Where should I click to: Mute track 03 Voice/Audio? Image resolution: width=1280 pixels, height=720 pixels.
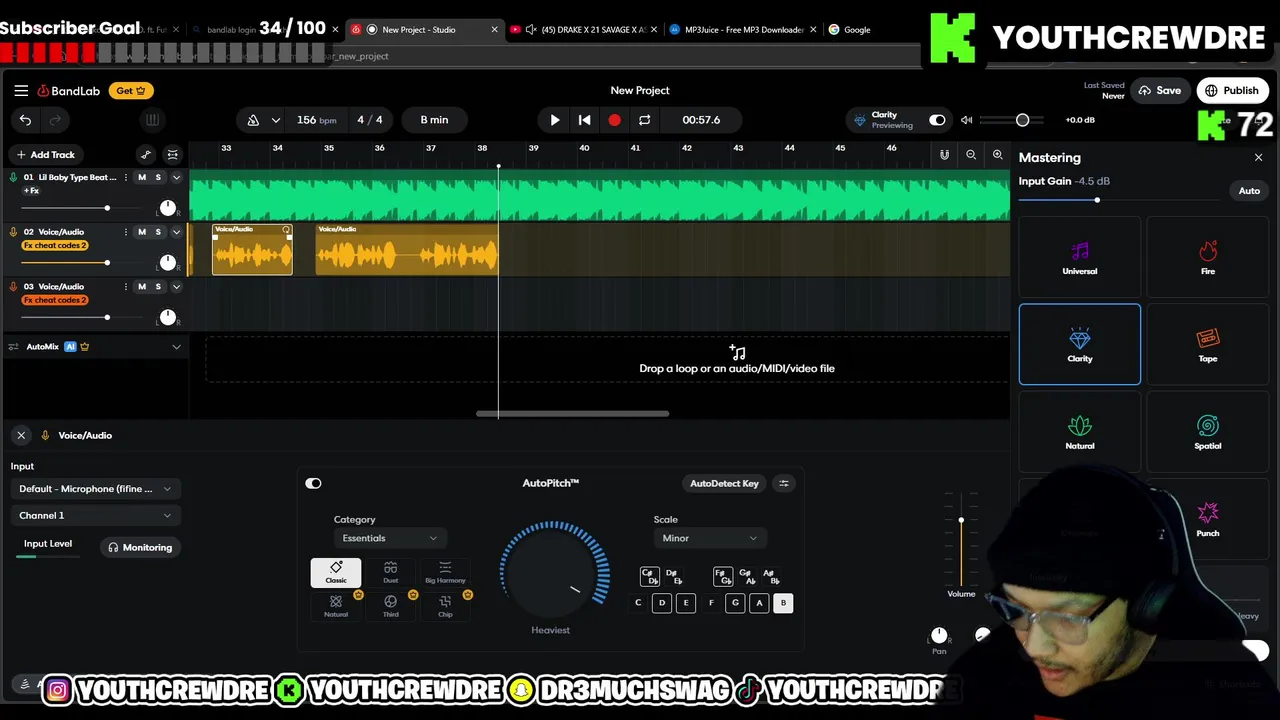[141, 287]
